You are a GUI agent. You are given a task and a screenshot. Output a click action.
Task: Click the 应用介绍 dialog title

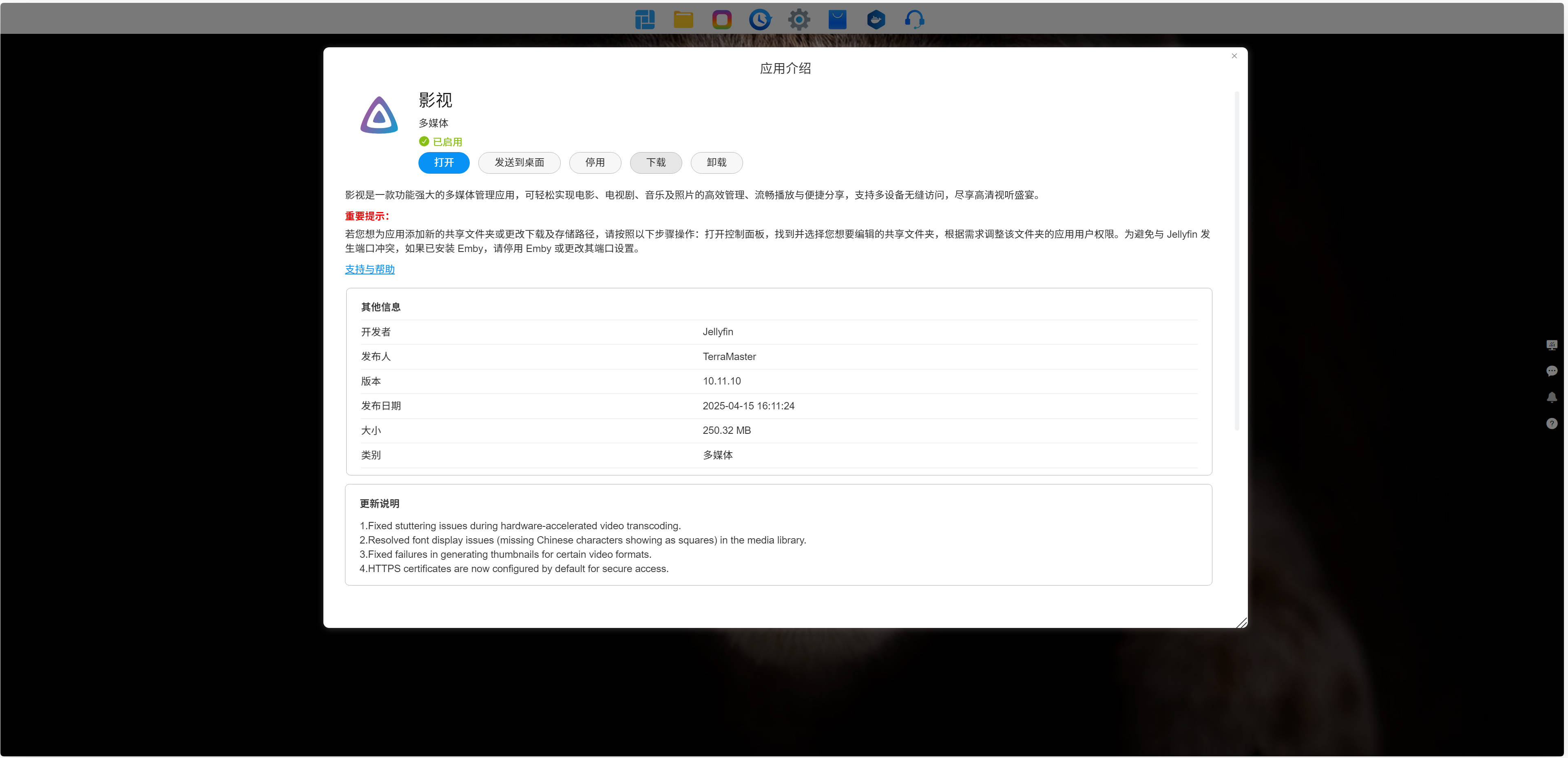tap(785, 68)
